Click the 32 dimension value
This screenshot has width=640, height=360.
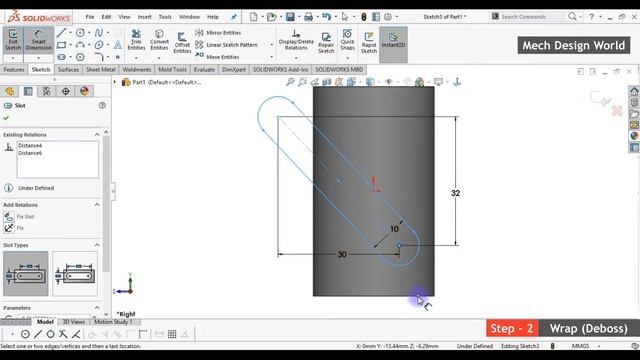point(456,193)
